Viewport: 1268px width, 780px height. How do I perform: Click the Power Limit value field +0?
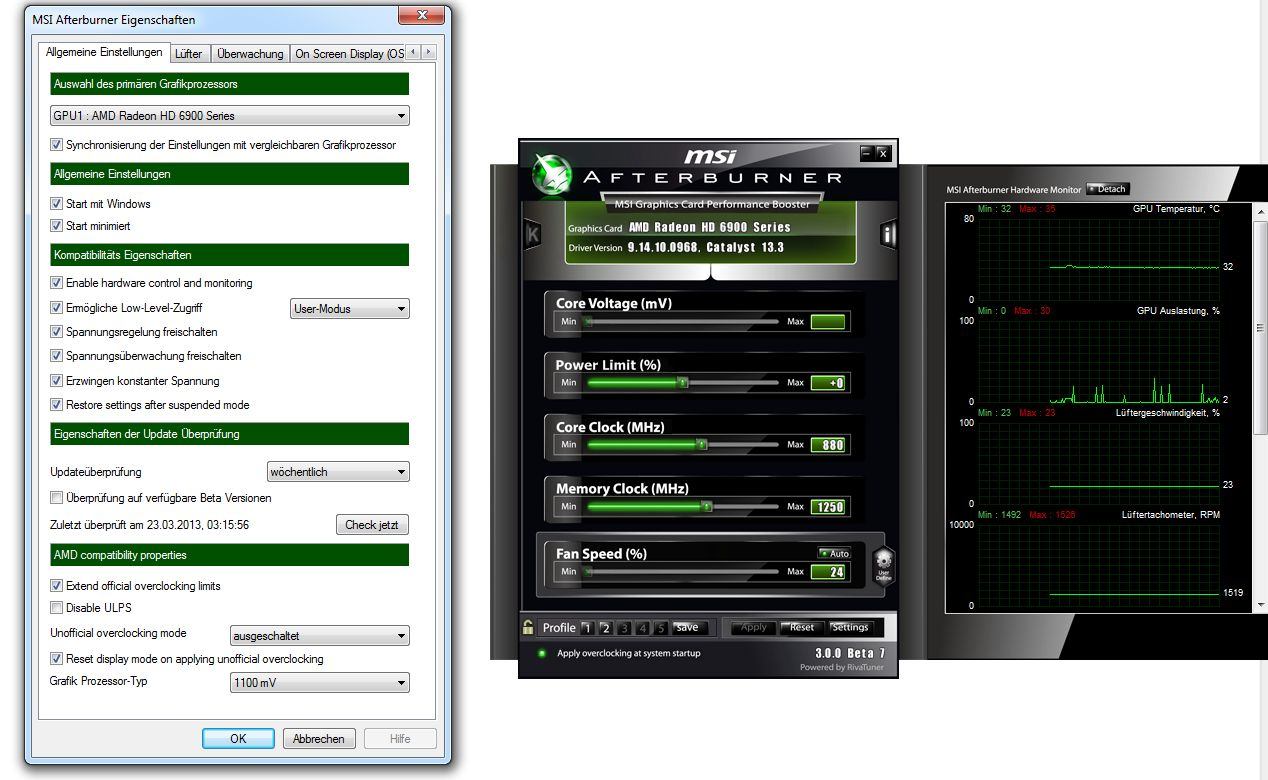828,383
